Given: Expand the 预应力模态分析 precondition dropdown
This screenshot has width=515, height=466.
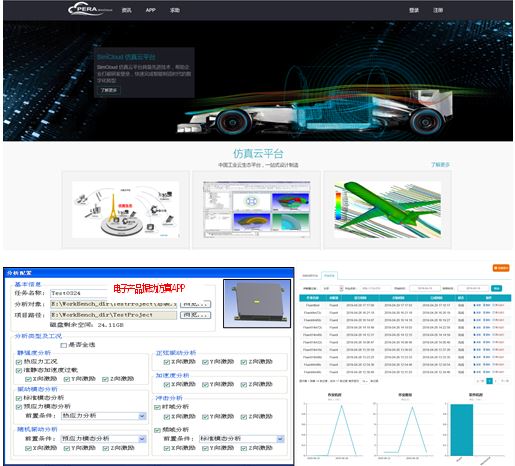Looking at the screenshot, I should [142, 439].
